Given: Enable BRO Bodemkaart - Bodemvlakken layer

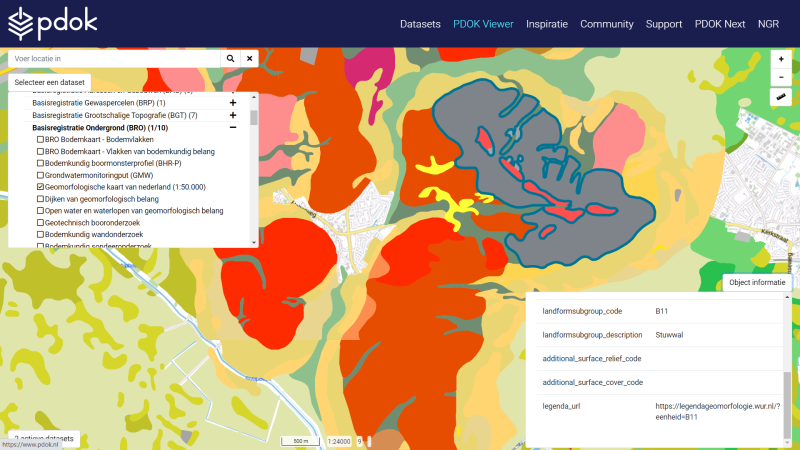Looking at the screenshot, I should pyautogui.click(x=40, y=139).
